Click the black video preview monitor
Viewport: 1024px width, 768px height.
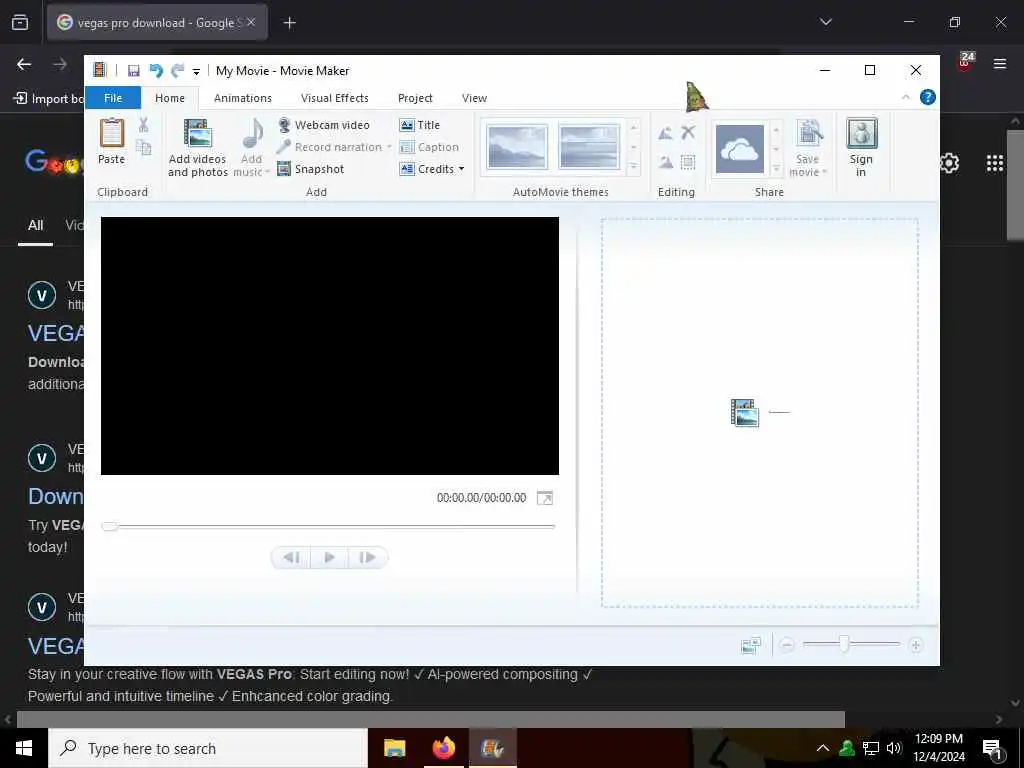[330, 346]
